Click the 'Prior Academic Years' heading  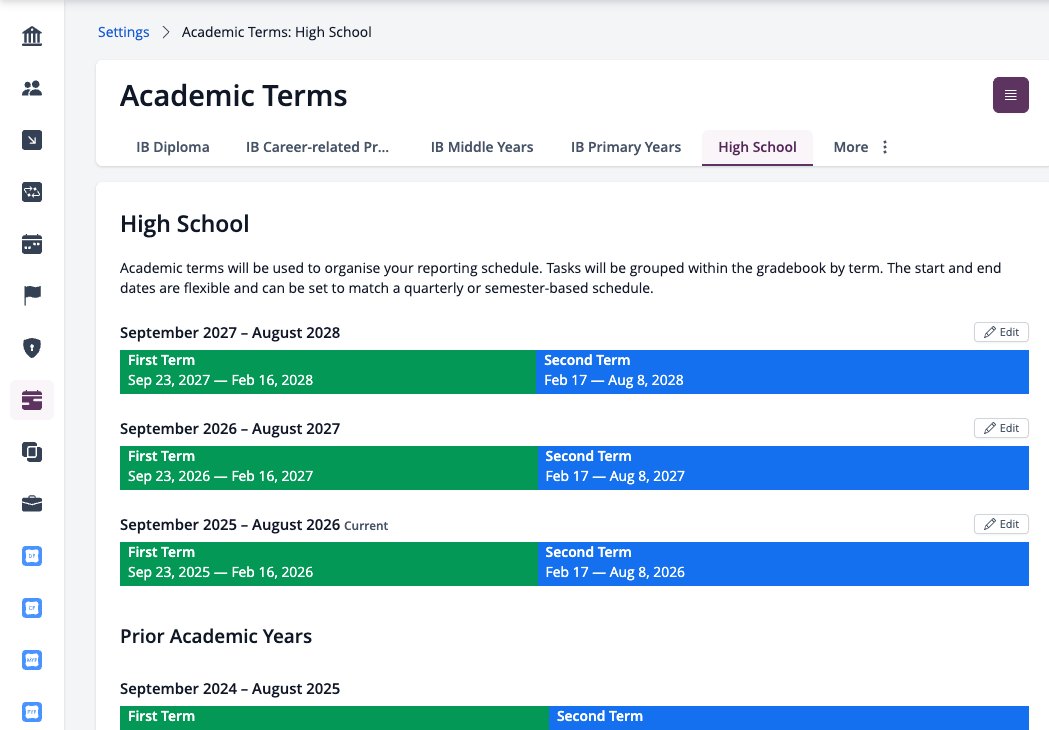pyautogui.click(x=215, y=636)
